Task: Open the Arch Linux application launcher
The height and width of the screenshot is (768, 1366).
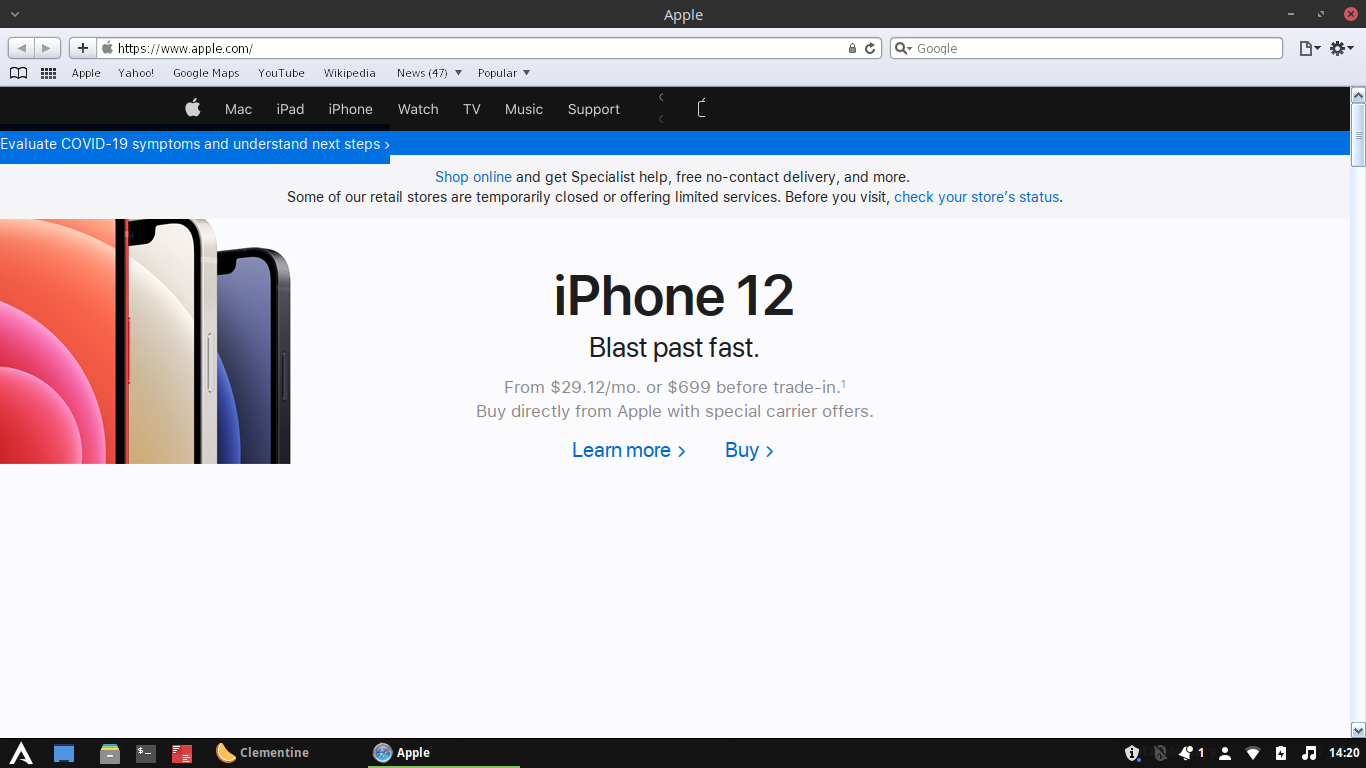Action: [21, 753]
